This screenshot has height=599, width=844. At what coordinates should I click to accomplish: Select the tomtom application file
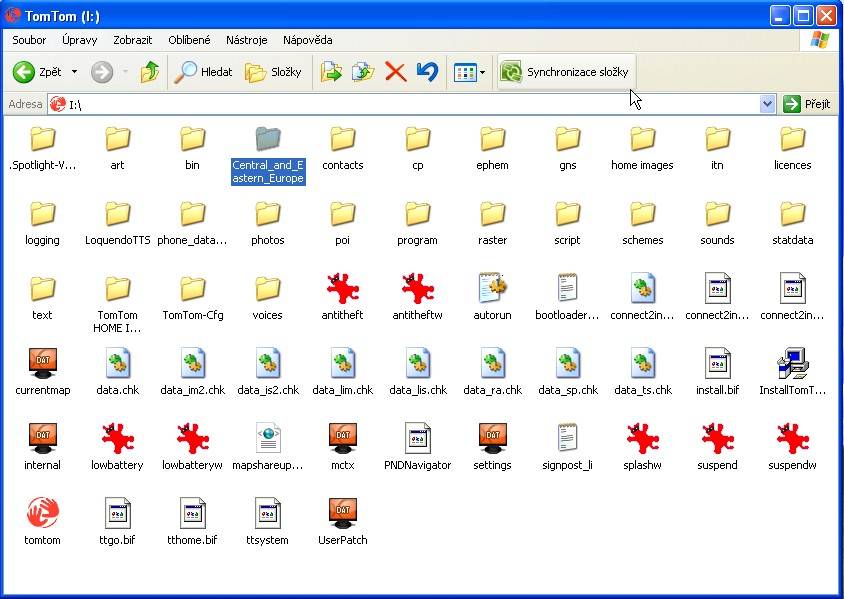(43, 522)
